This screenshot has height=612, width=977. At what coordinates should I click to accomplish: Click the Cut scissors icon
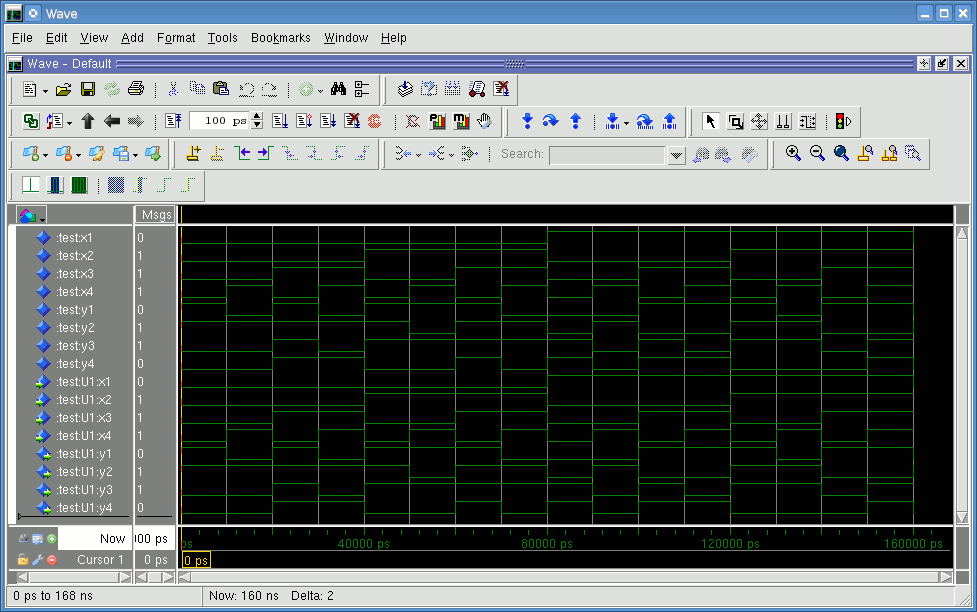[173, 89]
